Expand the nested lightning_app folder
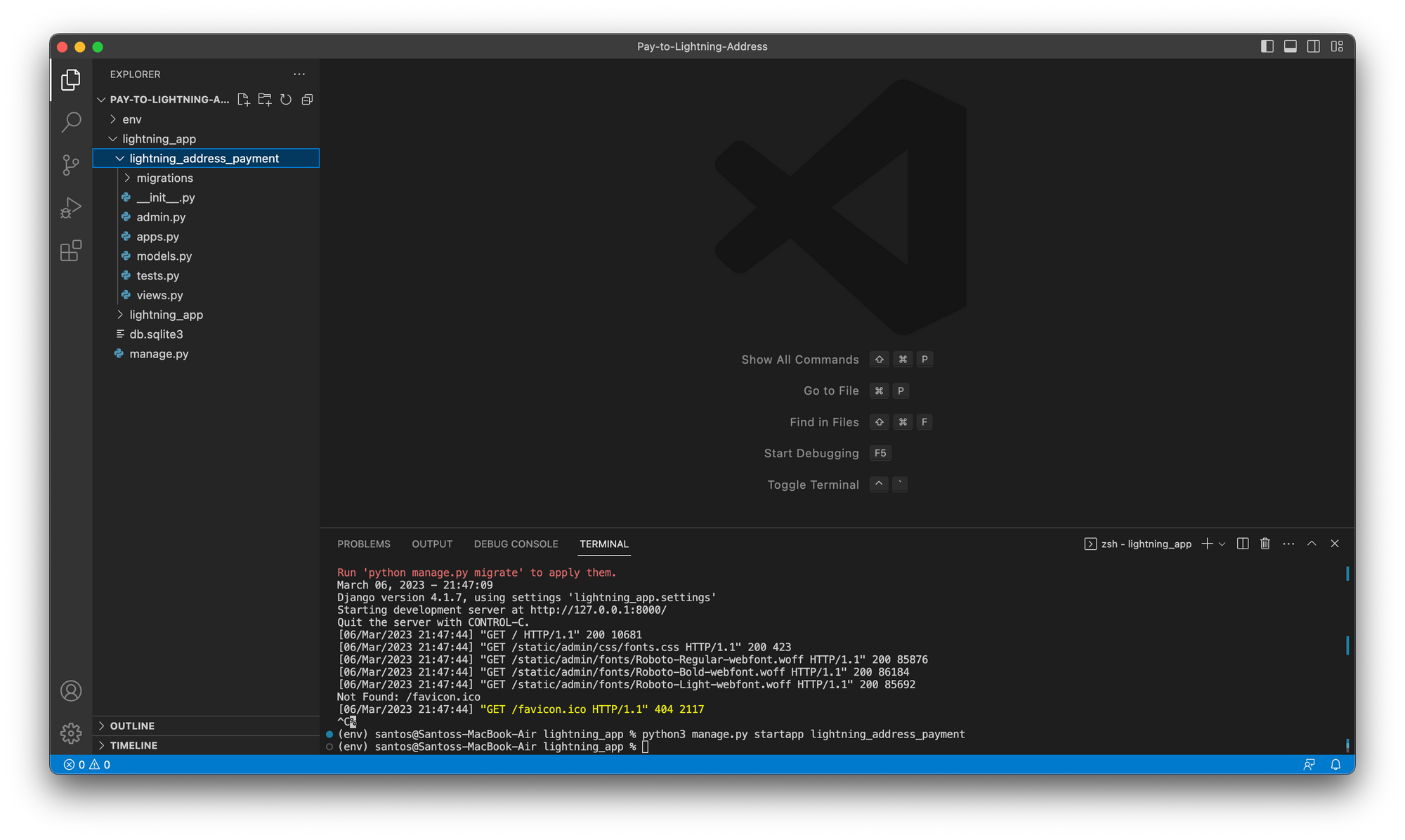This screenshot has width=1405, height=840. 207,315
